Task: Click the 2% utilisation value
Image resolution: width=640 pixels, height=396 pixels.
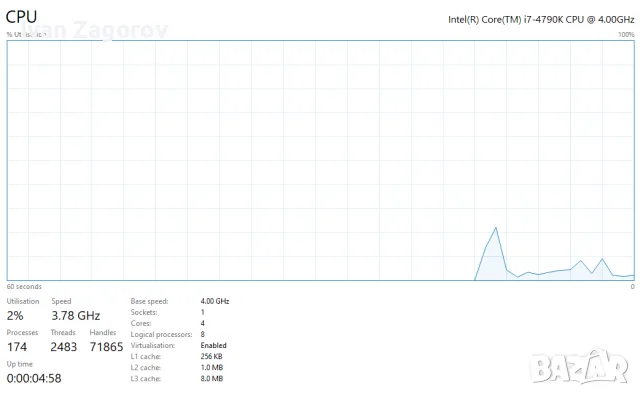Action: [15, 316]
